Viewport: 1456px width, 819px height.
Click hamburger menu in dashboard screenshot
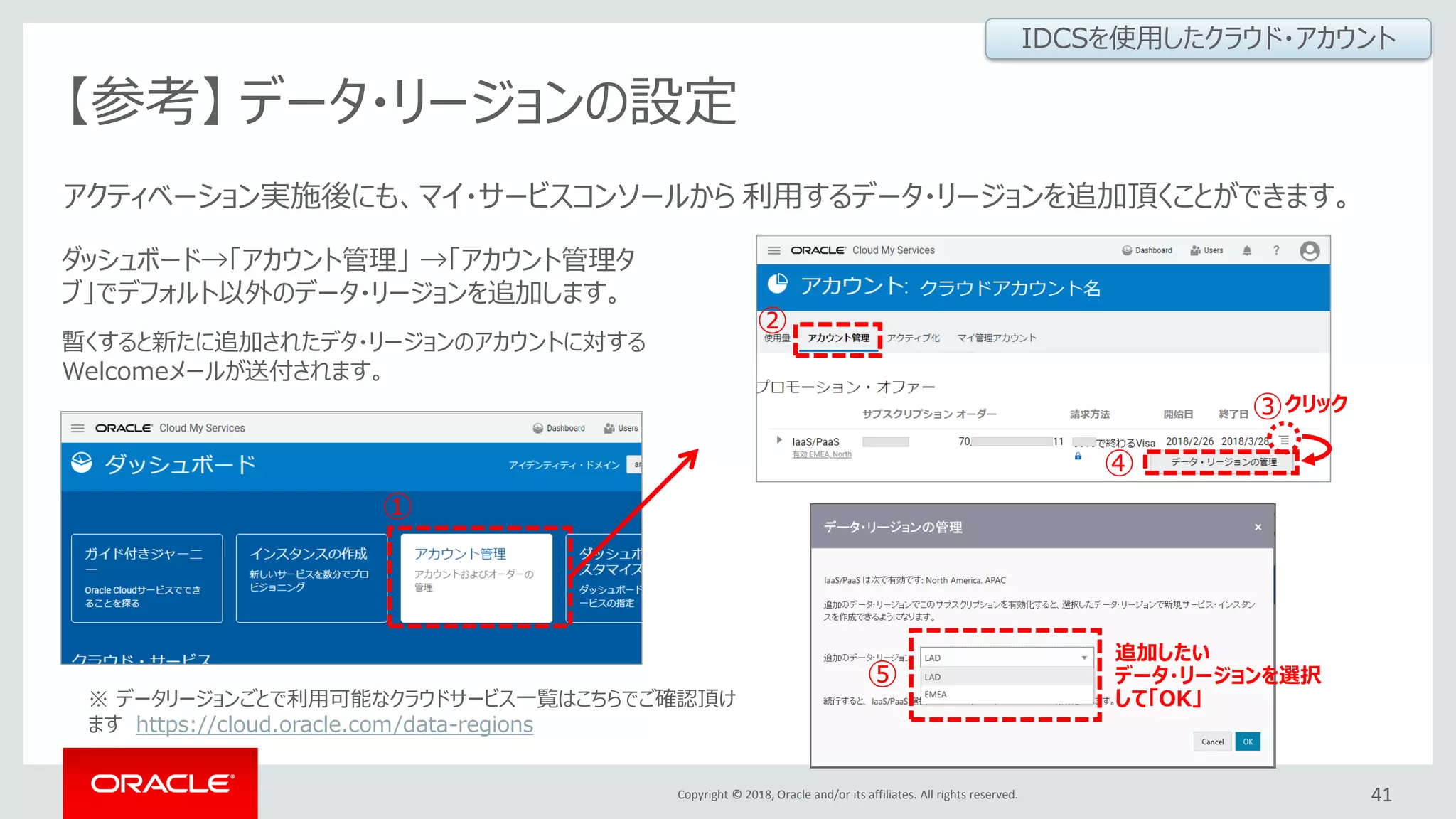[x=78, y=428]
